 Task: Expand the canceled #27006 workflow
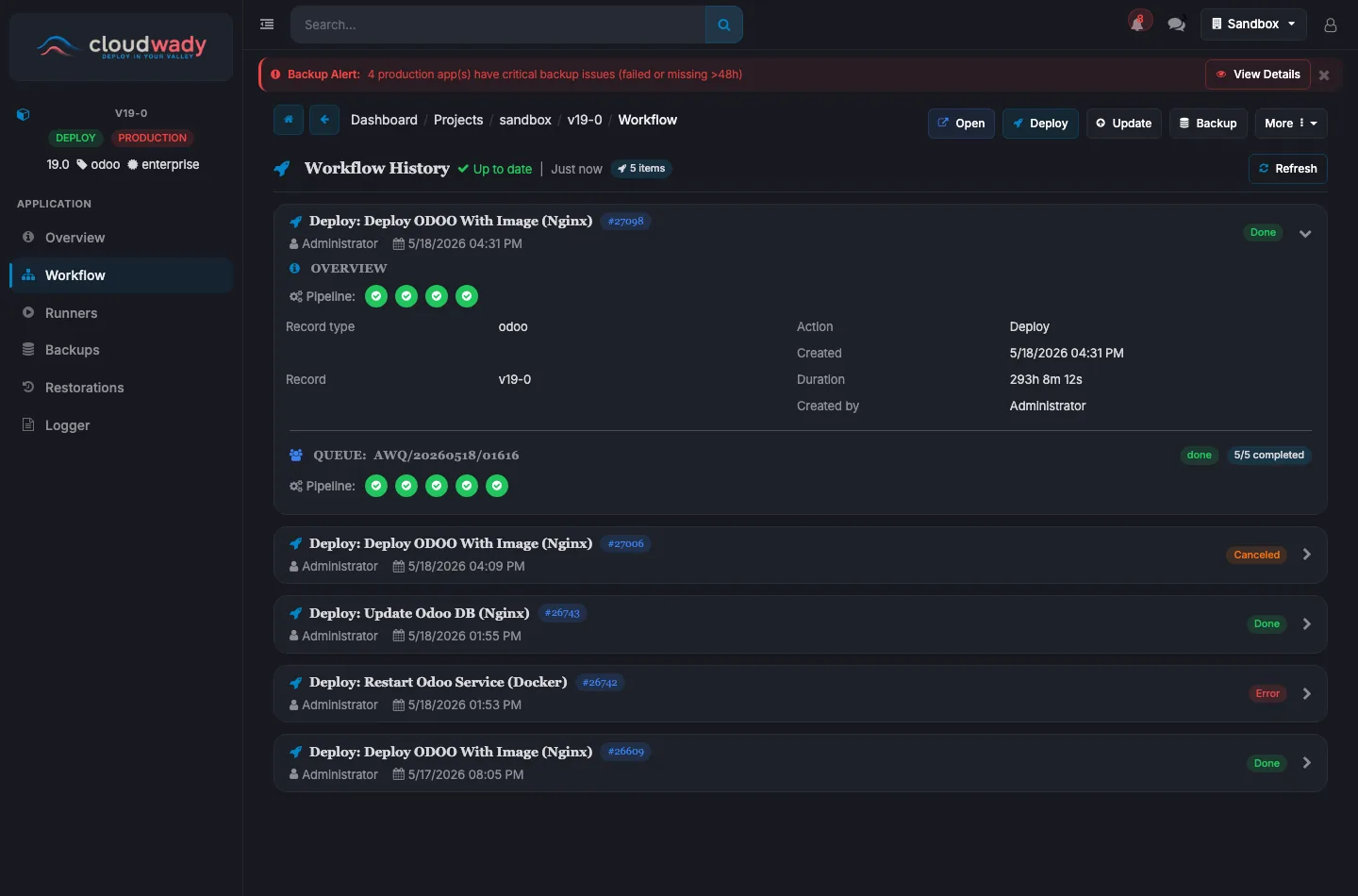(x=1307, y=555)
